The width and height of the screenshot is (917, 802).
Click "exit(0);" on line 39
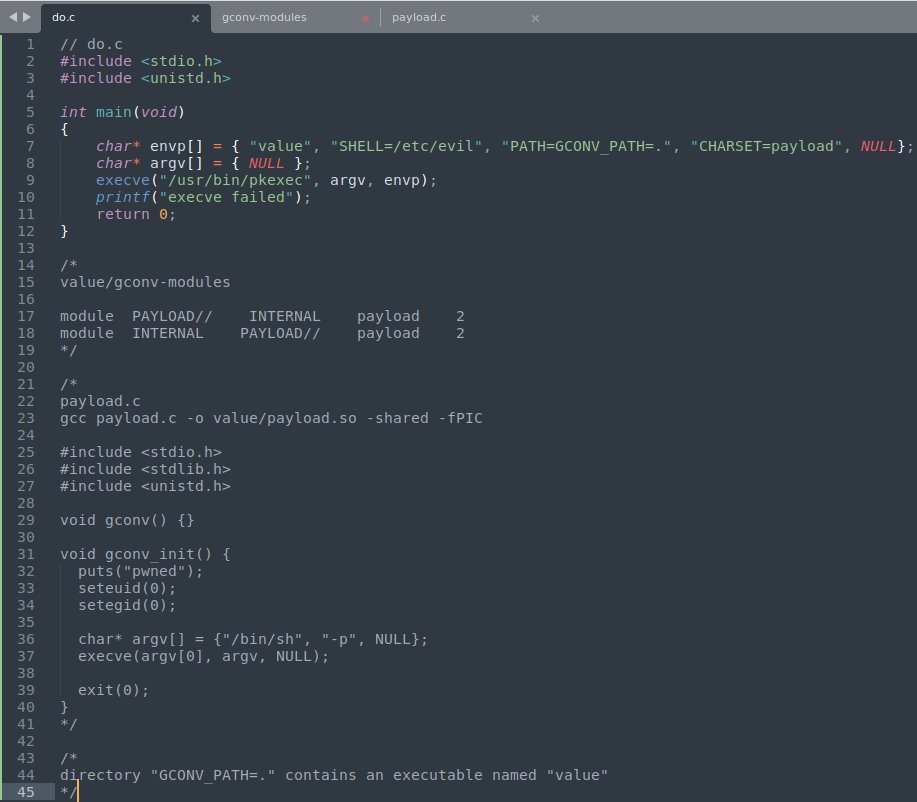tap(113, 690)
